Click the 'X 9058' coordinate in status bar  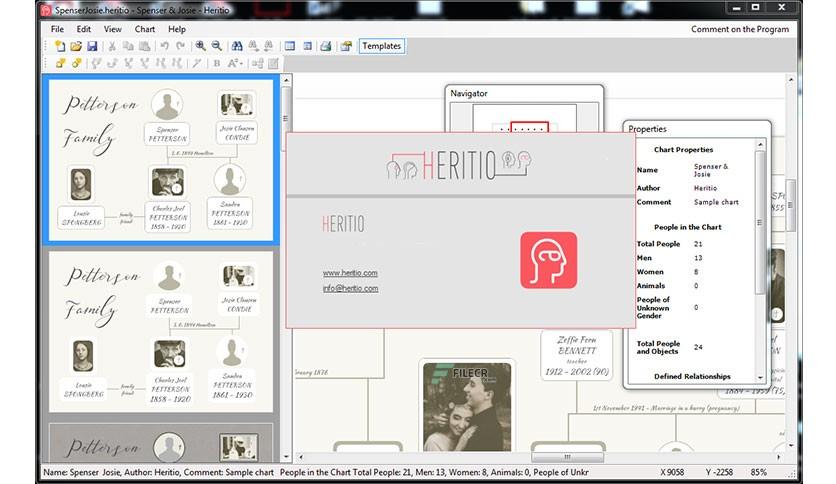tap(672, 472)
